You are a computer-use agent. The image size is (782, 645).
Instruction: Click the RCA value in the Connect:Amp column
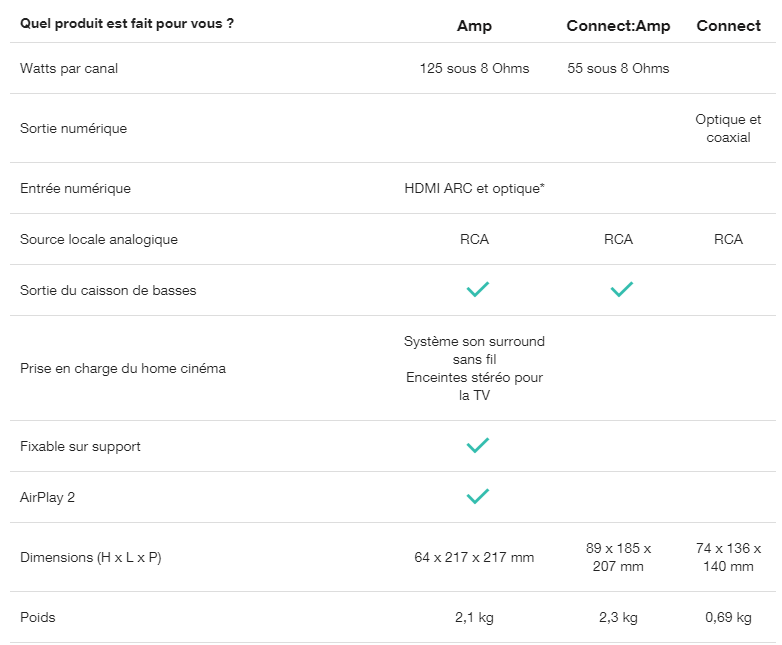[x=618, y=239]
